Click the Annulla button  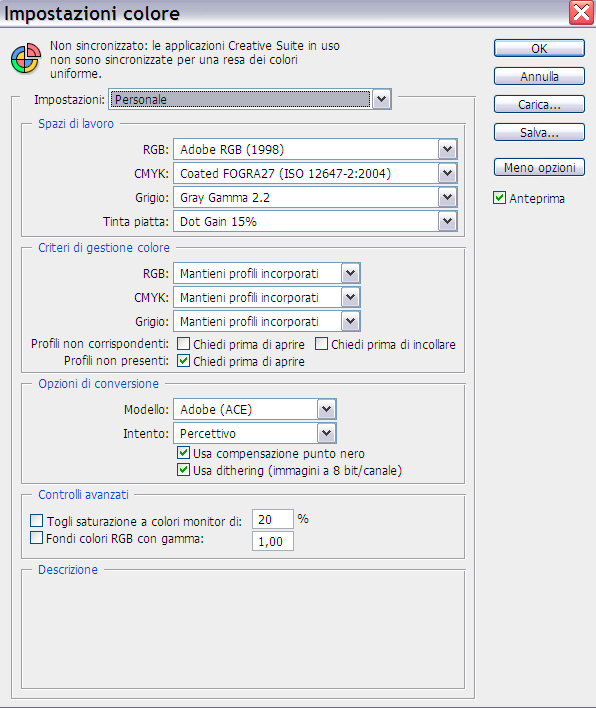click(x=539, y=76)
